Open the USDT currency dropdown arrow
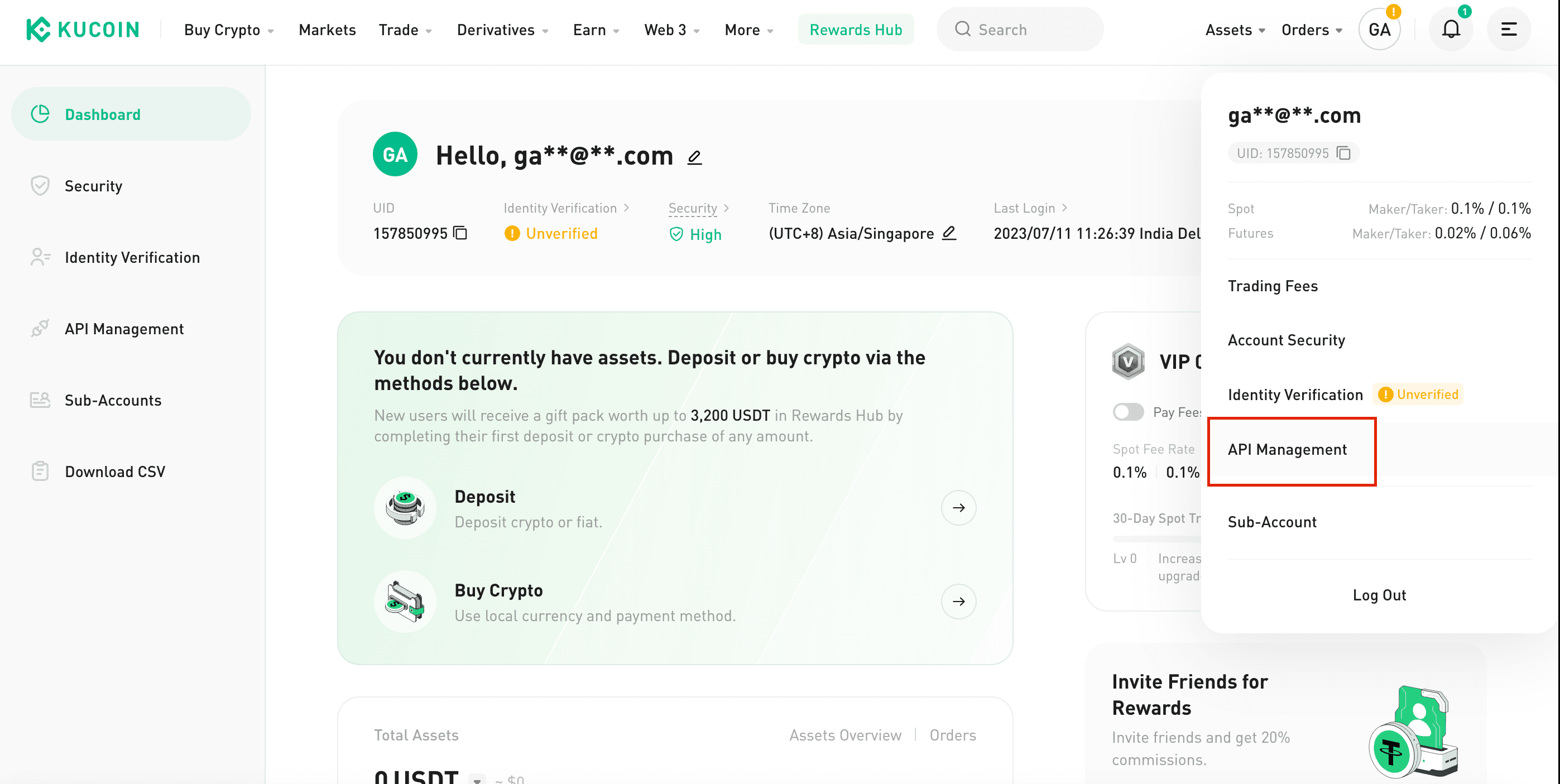This screenshot has width=1560, height=784. pos(477,779)
